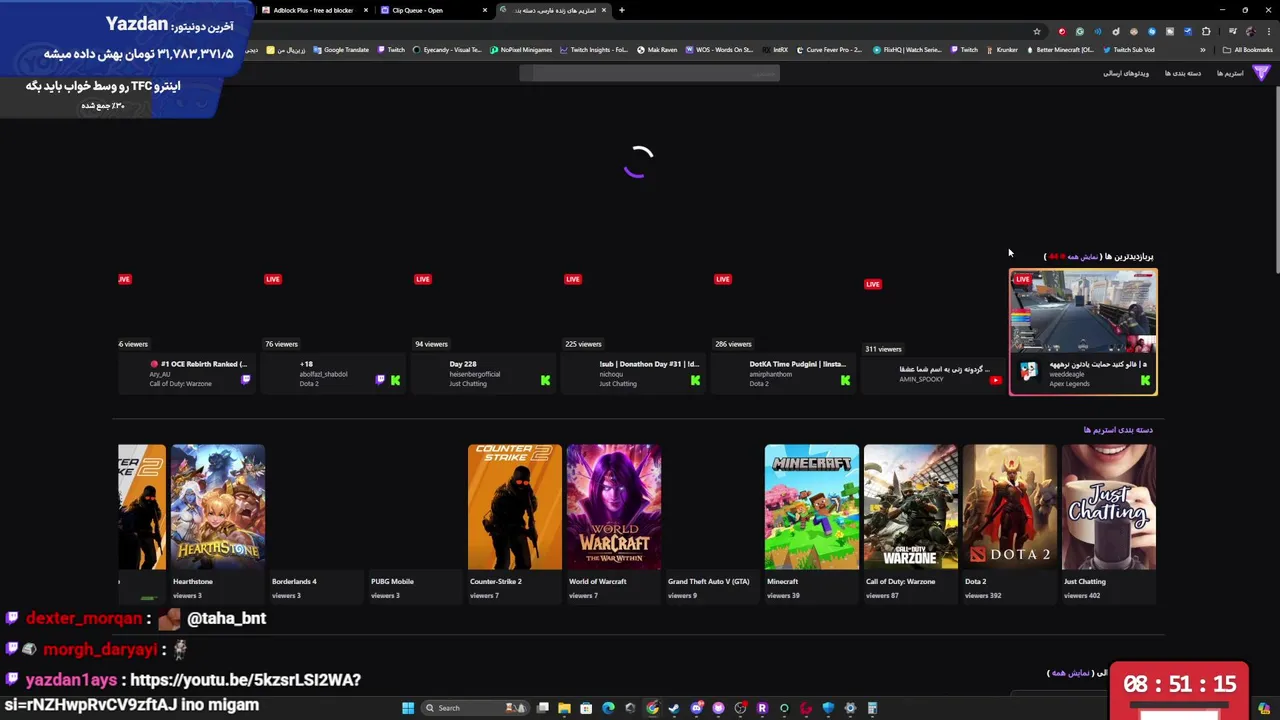This screenshot has width=1280, height=720.
Task: Select the Just Chatting category cover
Action: tap(1108, 507)
